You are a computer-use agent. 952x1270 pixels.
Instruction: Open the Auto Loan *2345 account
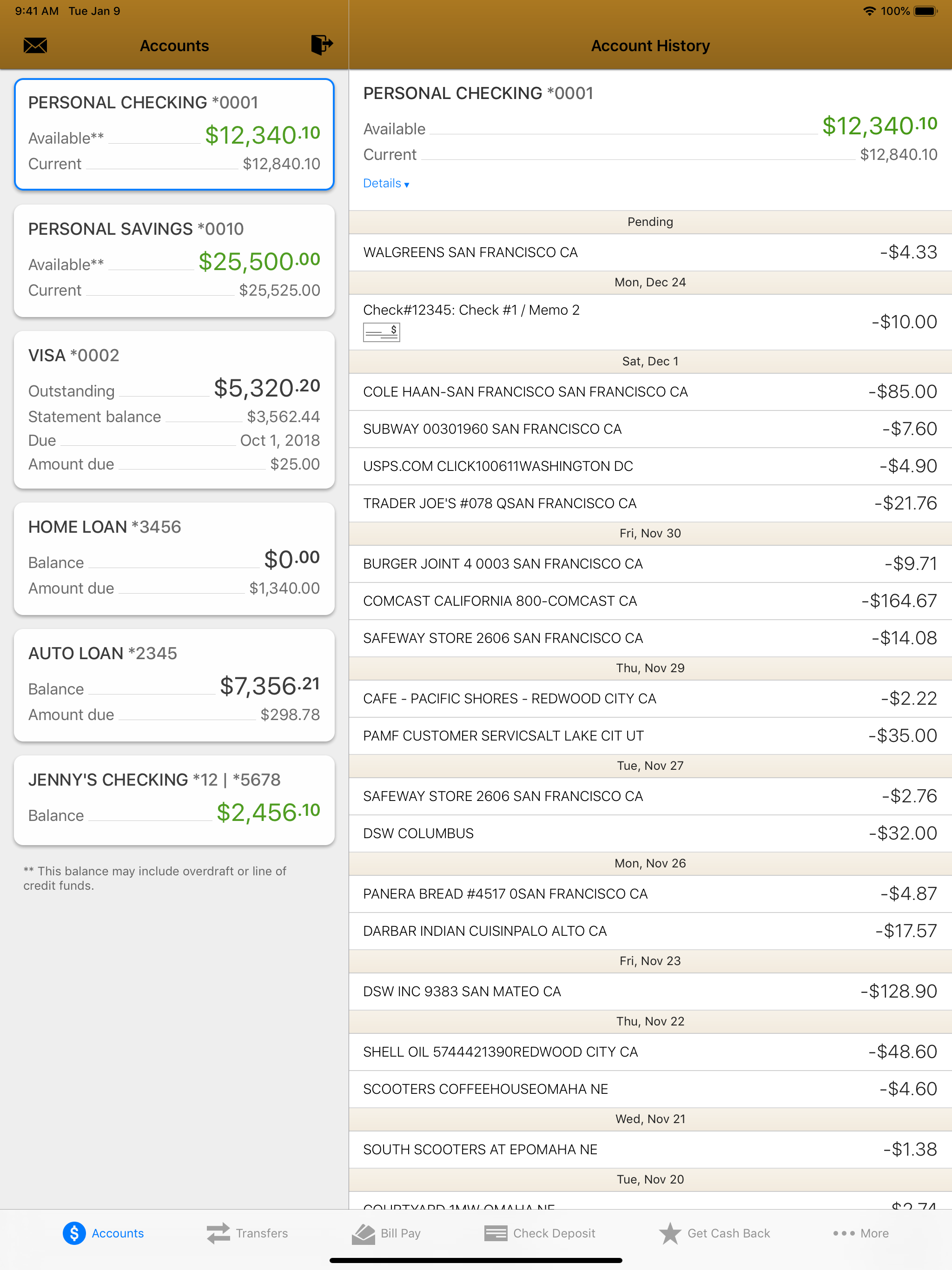[174, 685]
